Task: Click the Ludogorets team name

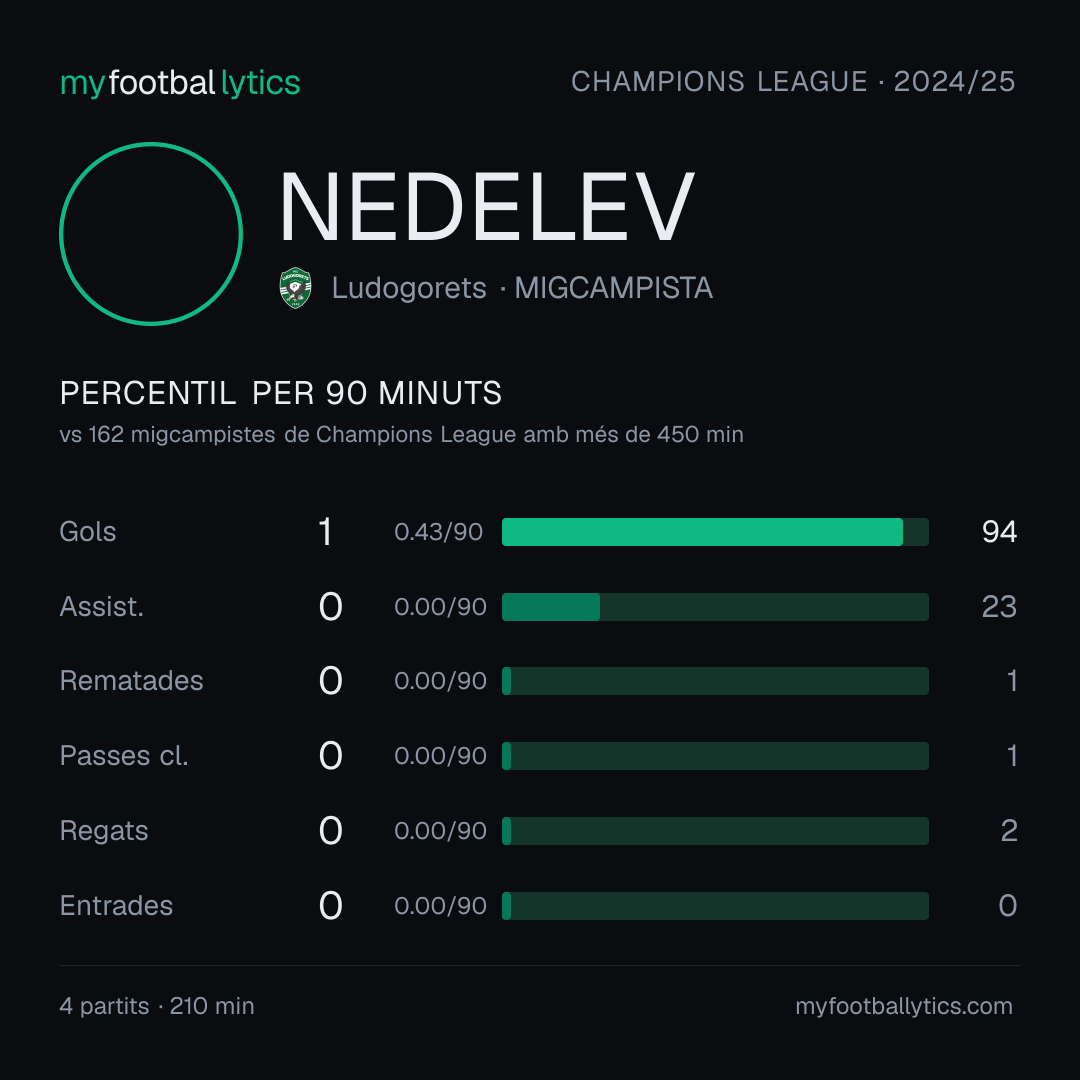Action: [409, 288]
